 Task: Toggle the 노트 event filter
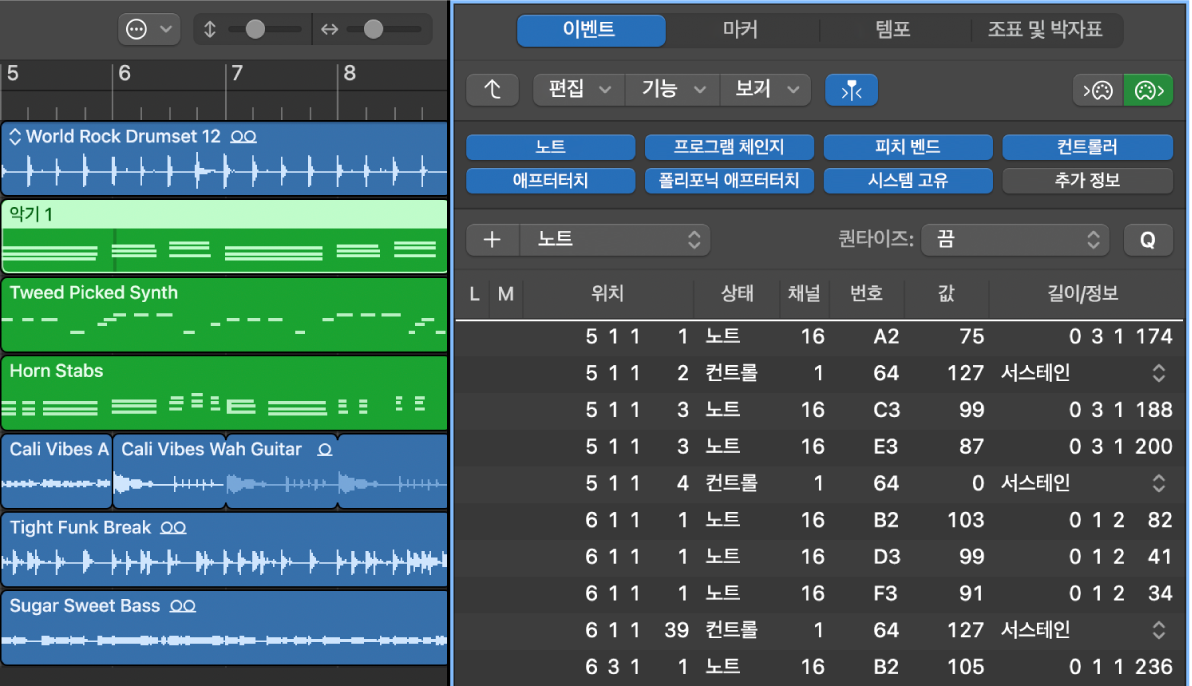pyautogui.click(x=550, y=146)
